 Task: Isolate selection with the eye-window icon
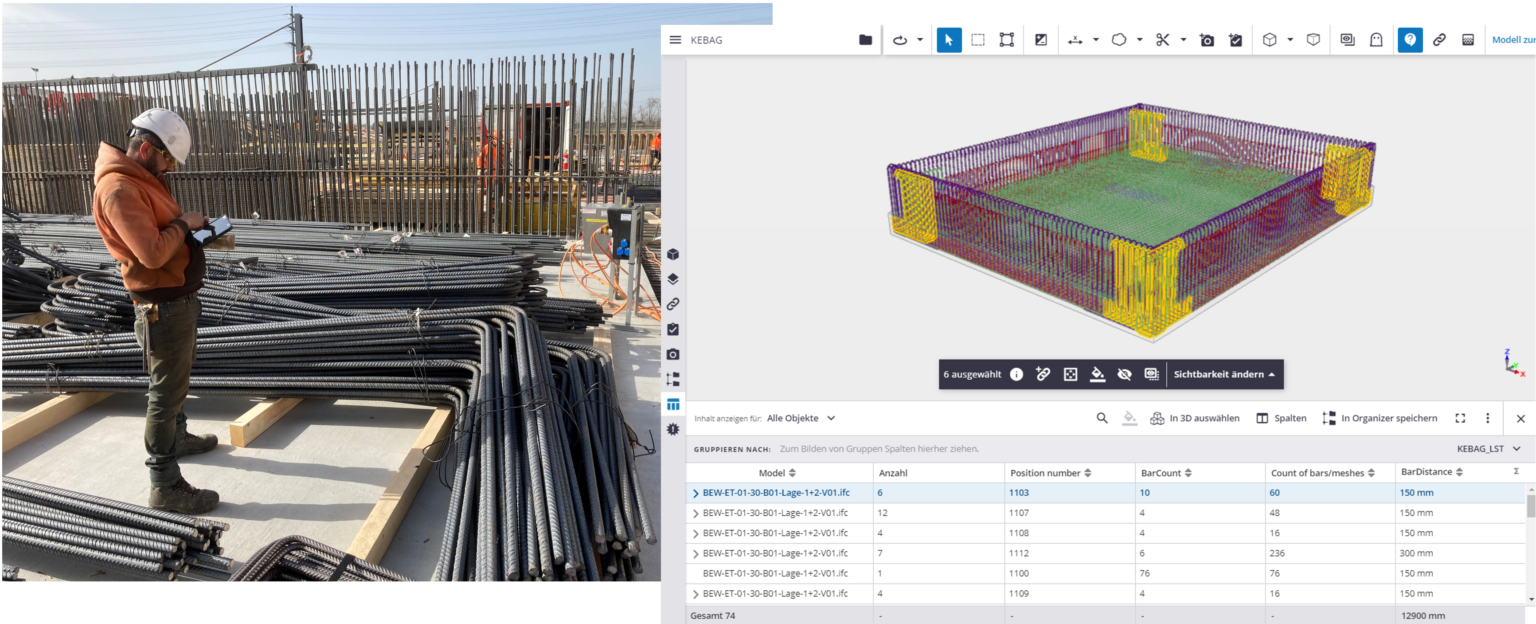click(1151, 374)
